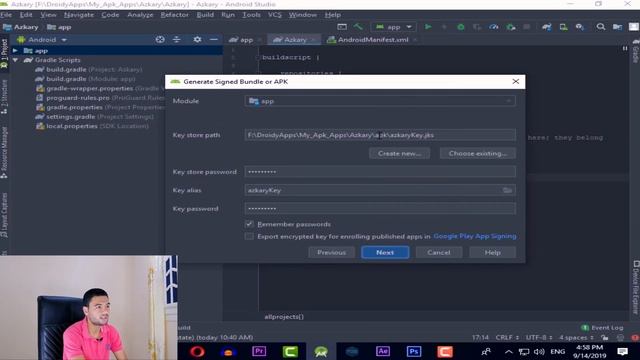The image size is (640, 360).
Task: Click the Search Everywhere magnifier icon
Action: (600, 27)
